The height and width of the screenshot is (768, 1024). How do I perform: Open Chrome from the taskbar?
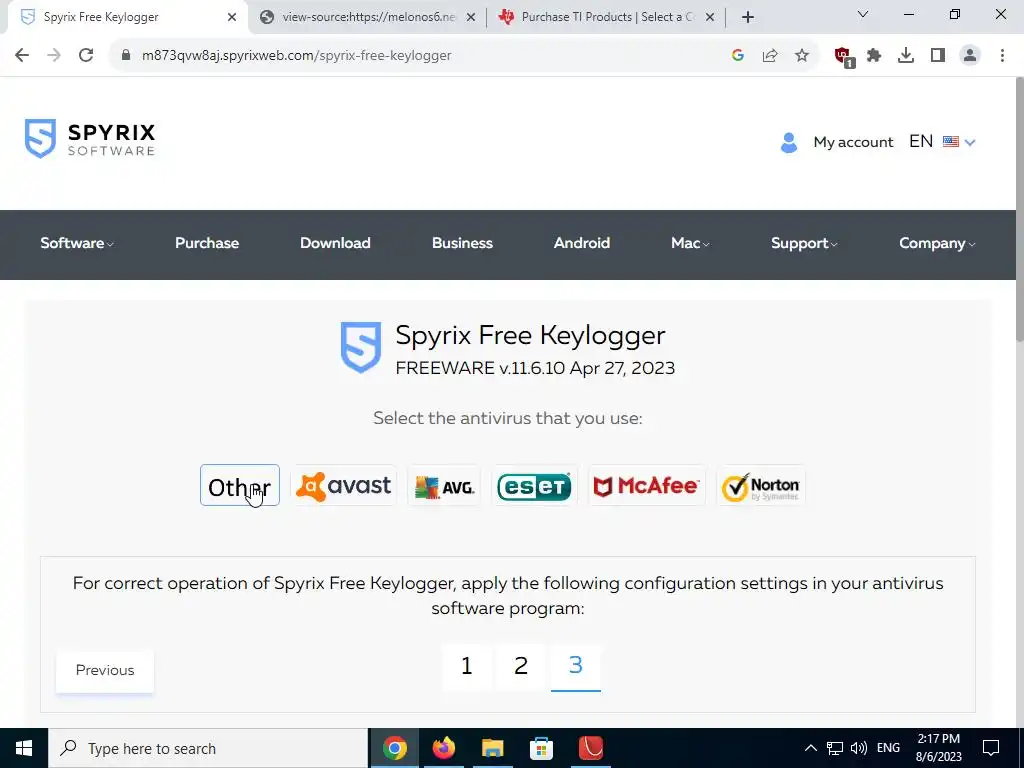point(394,748)
